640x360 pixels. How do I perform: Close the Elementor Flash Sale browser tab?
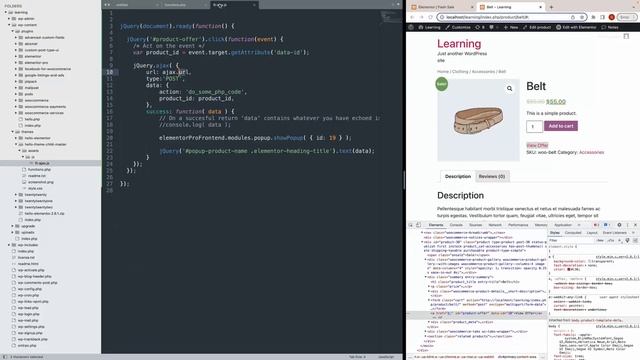pos(472,7)
